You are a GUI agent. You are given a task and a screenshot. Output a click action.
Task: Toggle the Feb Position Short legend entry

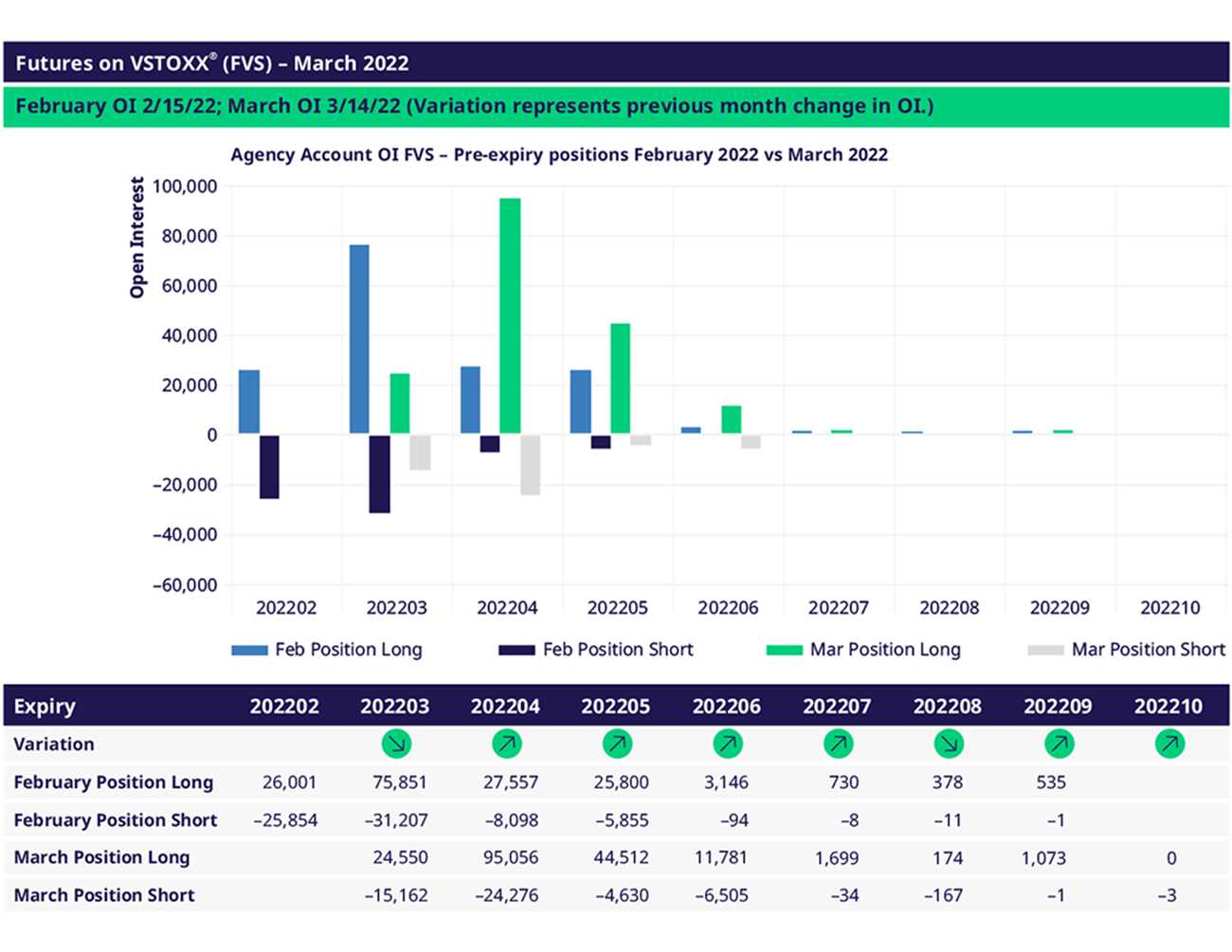pos(597,650)
